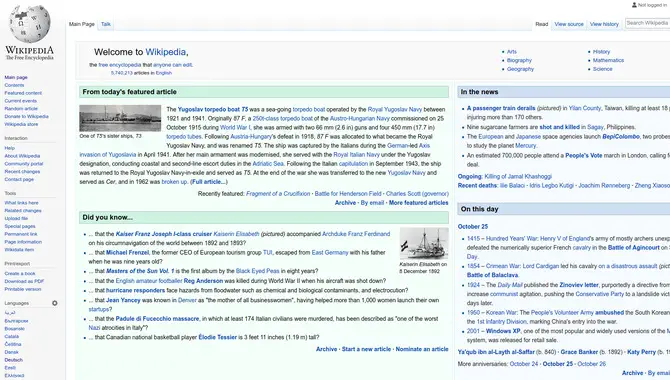Open the October 24 anniversaries link

(x=524, y=364)
